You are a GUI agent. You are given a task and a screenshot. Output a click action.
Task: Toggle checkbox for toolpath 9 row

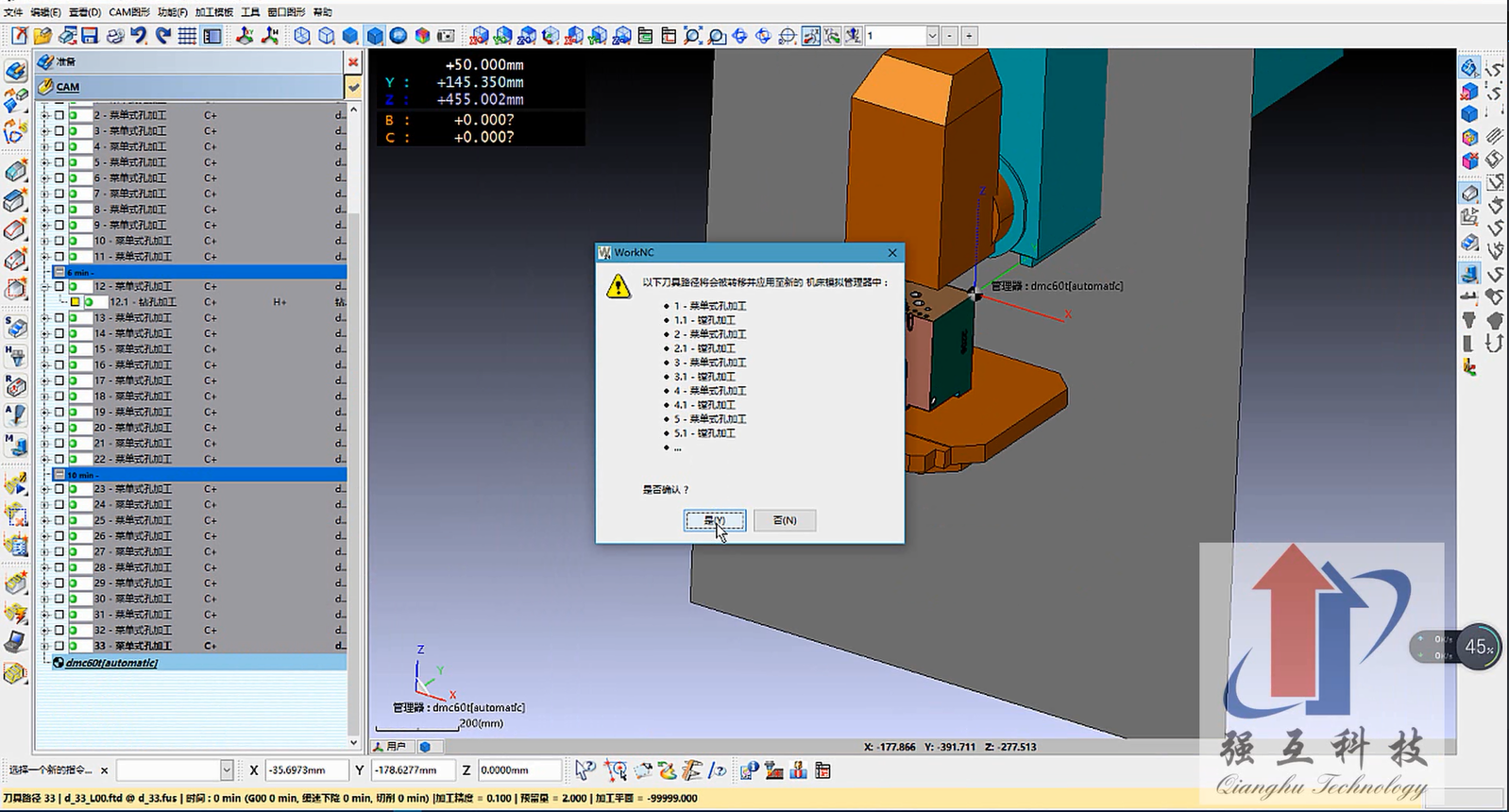(59, 225)
